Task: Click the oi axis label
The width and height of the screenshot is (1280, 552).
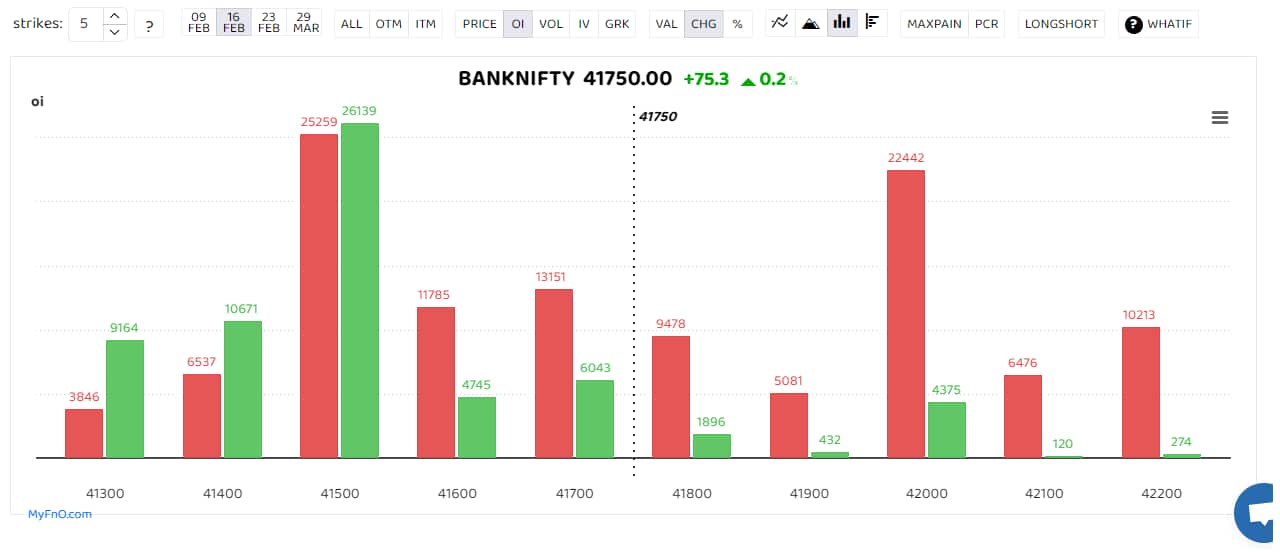Action: coord(37,101)
